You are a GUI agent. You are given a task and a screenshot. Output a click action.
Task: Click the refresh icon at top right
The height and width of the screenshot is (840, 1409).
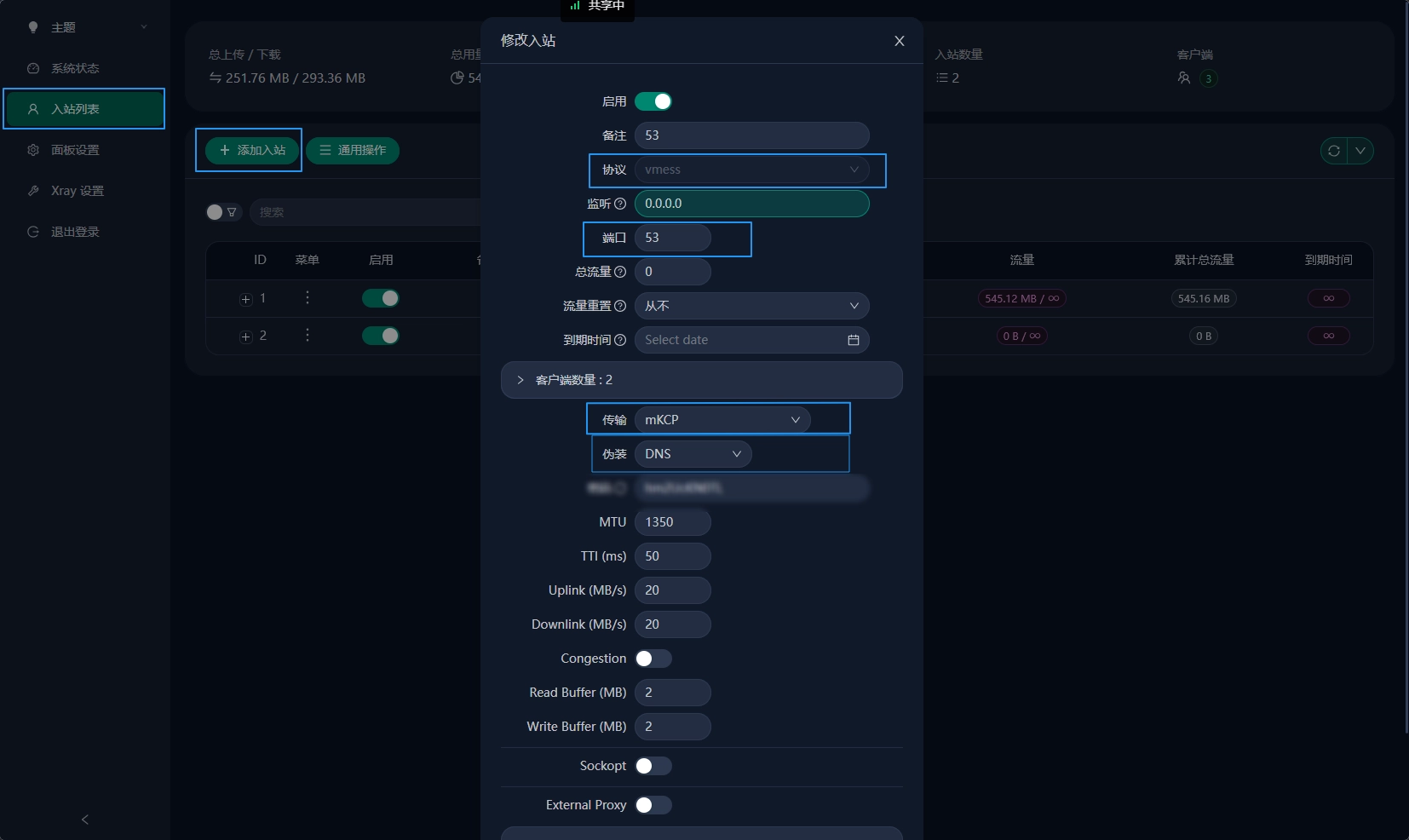(x=1334, y=151)
